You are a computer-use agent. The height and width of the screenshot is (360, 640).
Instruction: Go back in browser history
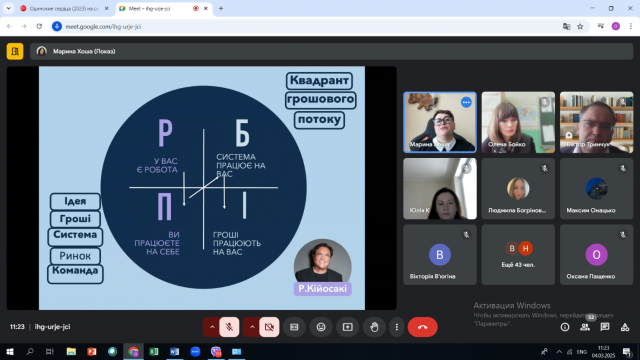point(9,26)
